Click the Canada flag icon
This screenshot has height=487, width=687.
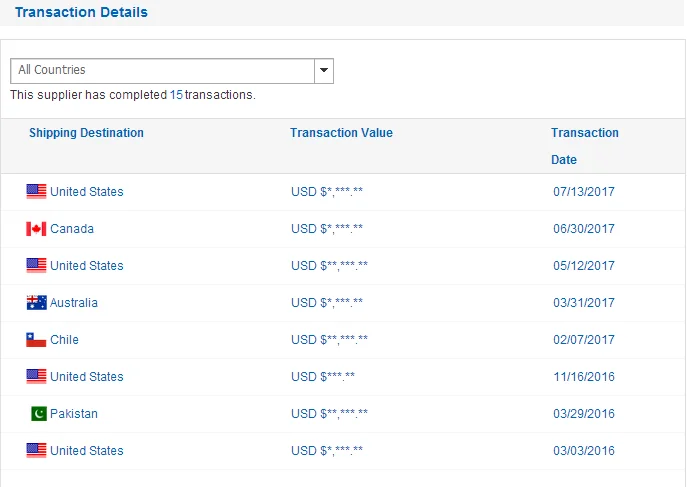(x=36, y=229)
